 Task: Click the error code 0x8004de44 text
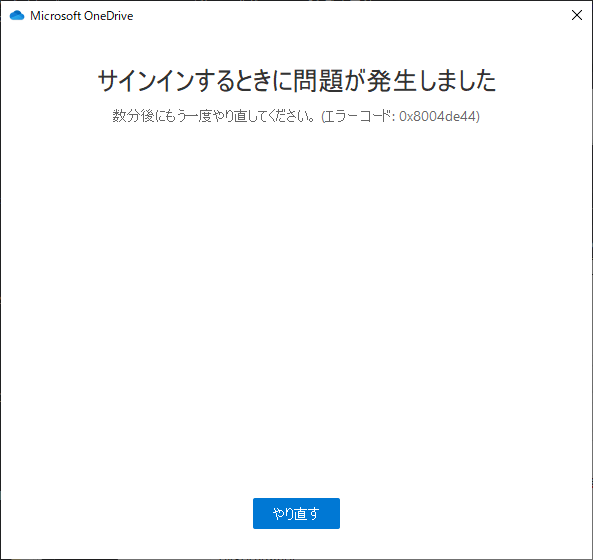439,116
